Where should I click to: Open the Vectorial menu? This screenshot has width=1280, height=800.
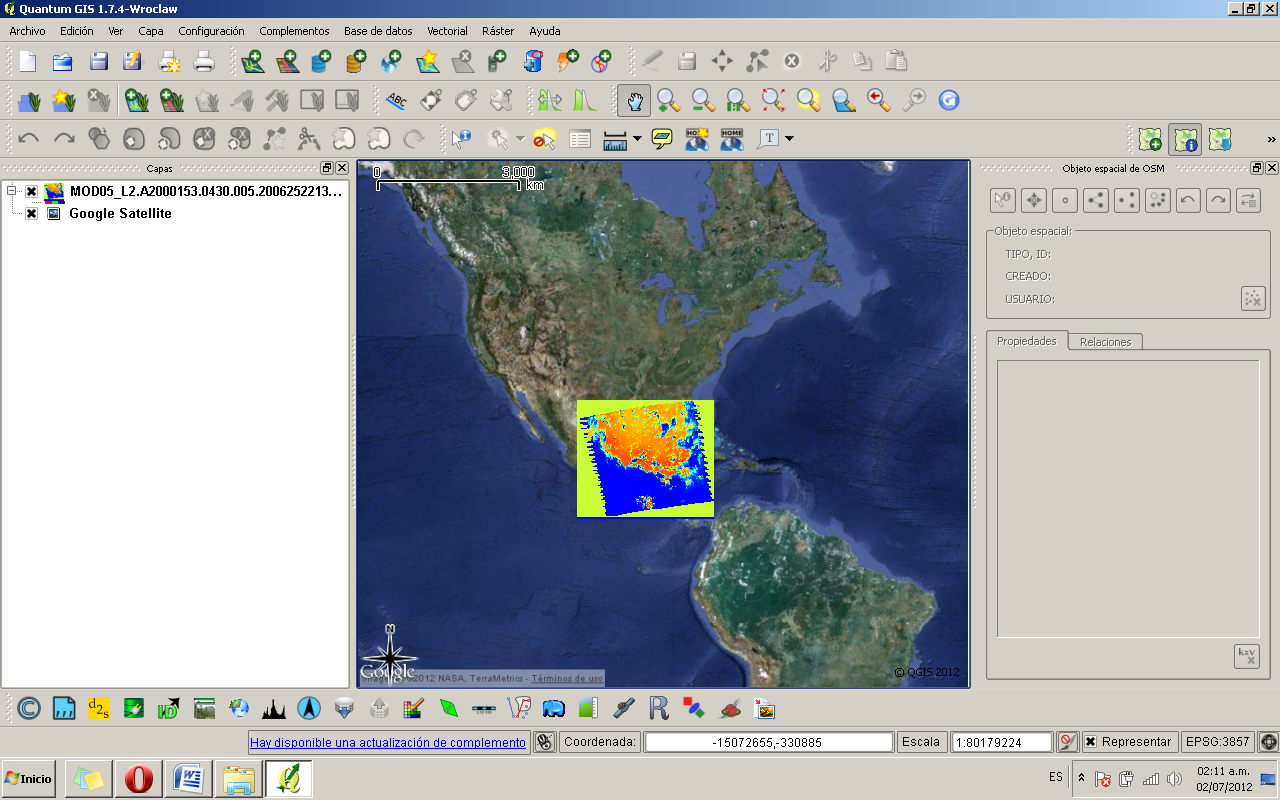click(x=447, y=31)
